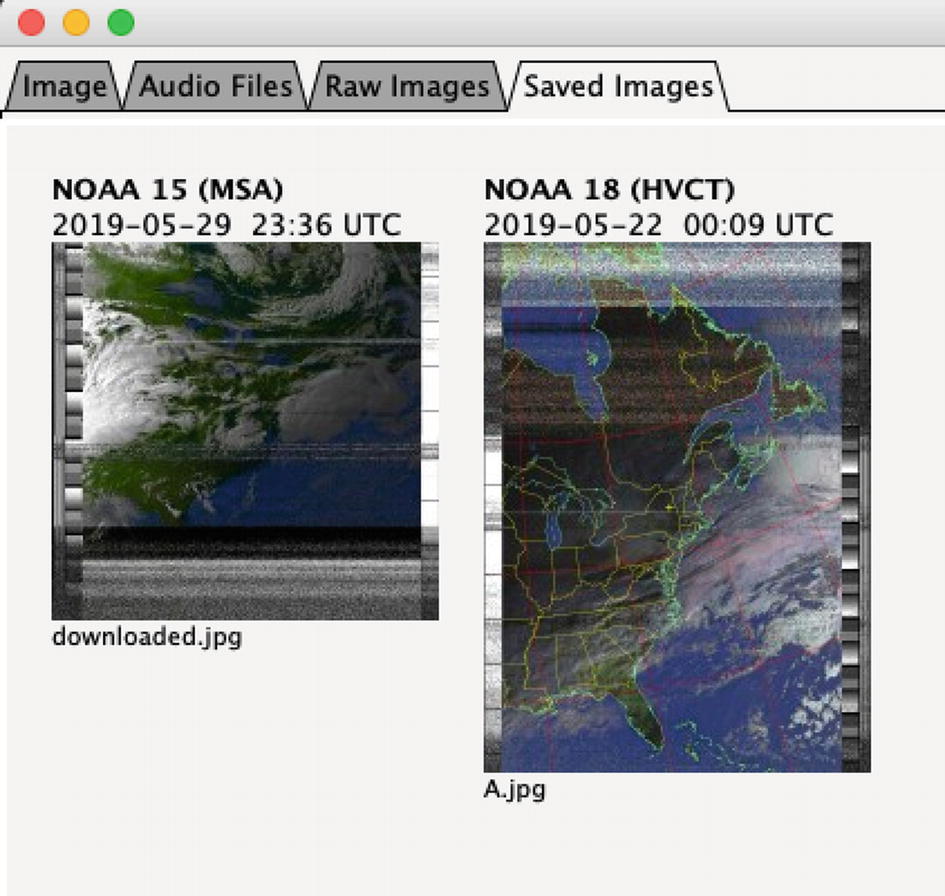
Task: Minimize the window with the yellow button
Action: pos(76,23)
